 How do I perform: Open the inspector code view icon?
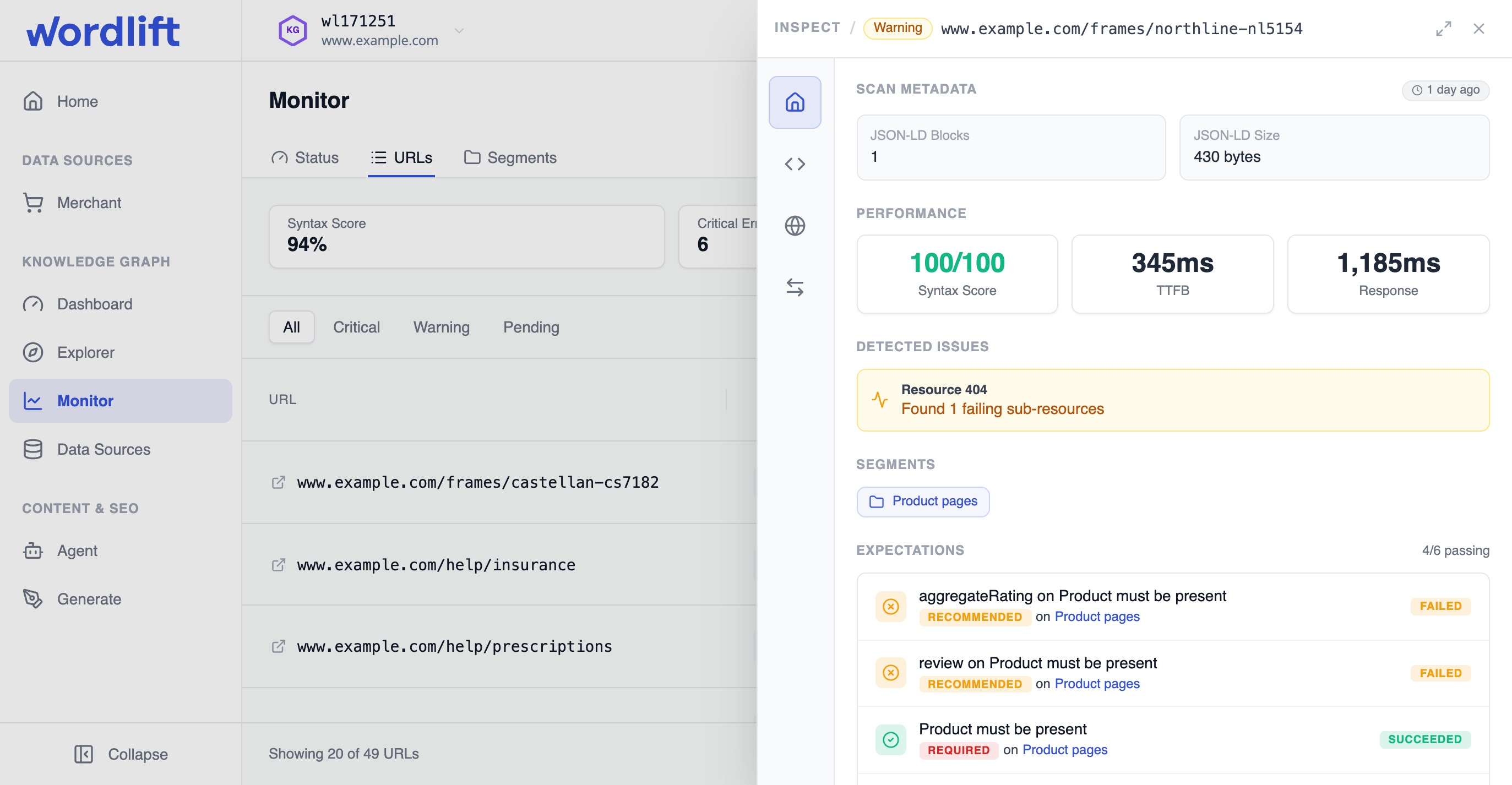tap(795, 163)
